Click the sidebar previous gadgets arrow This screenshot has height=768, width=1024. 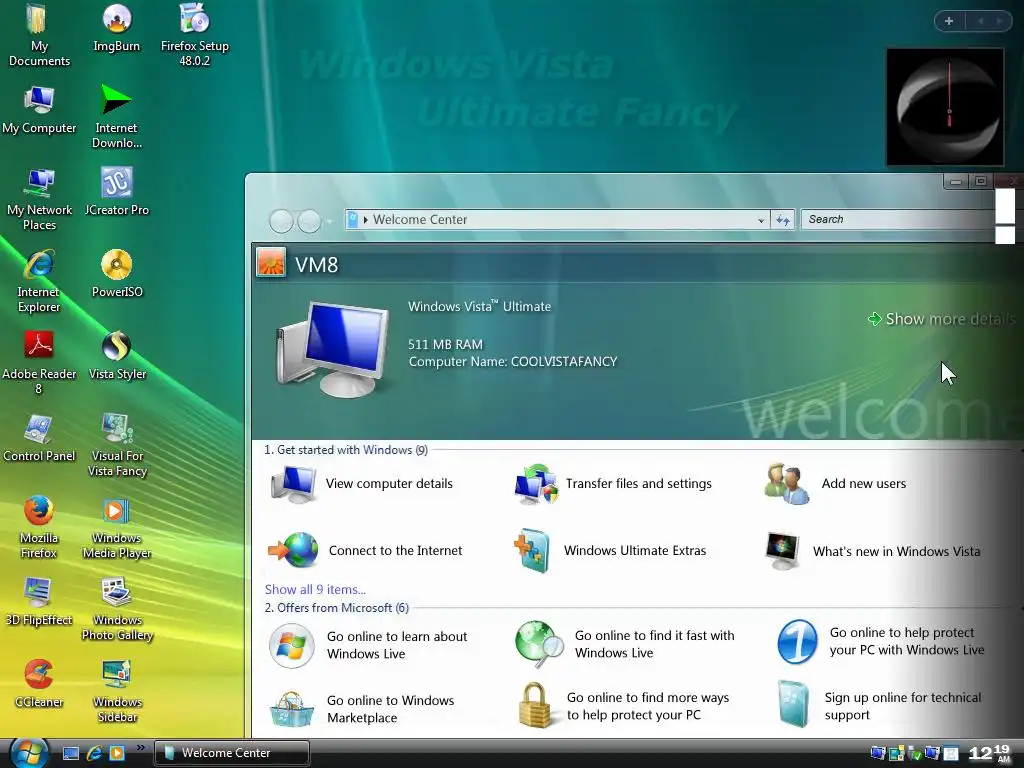980,21
